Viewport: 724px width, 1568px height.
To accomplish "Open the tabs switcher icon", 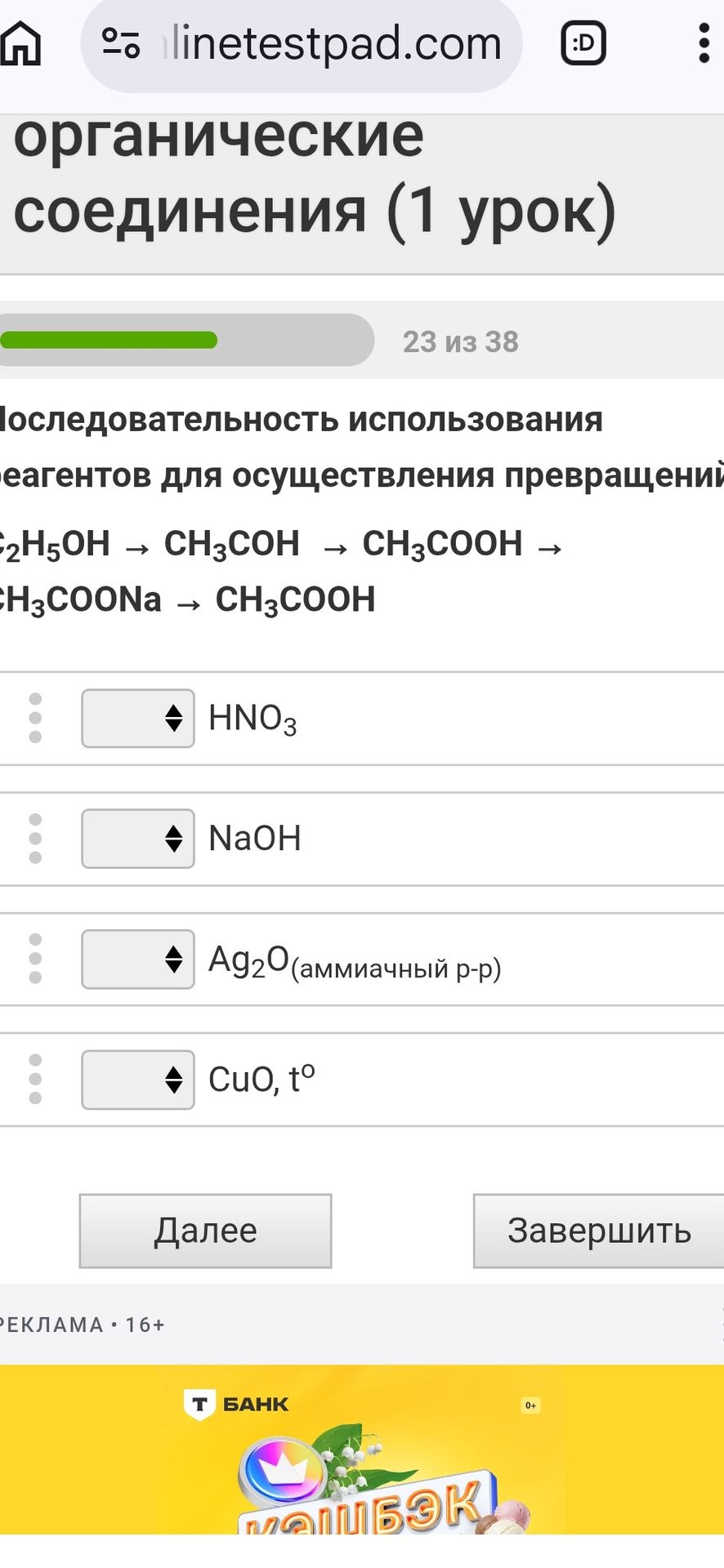I will [583, 43].
